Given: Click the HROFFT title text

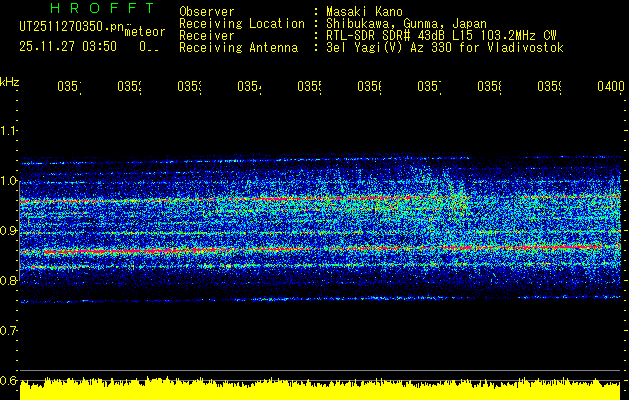Looking at the screenshot, I should click(103, 8).
